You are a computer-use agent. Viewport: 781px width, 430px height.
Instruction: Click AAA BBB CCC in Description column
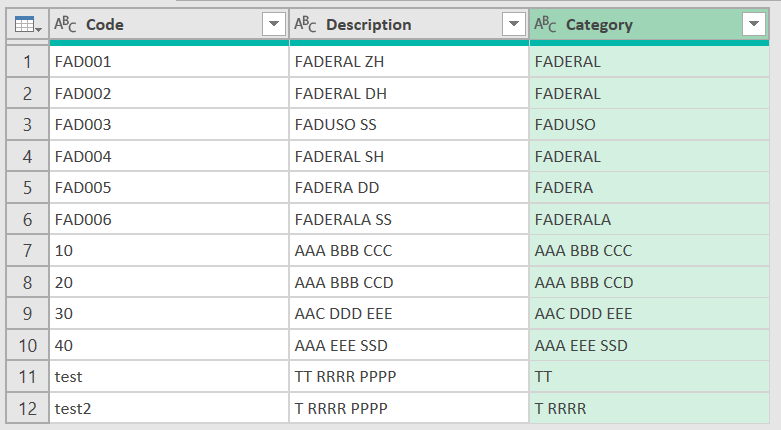tap(409, 251)
